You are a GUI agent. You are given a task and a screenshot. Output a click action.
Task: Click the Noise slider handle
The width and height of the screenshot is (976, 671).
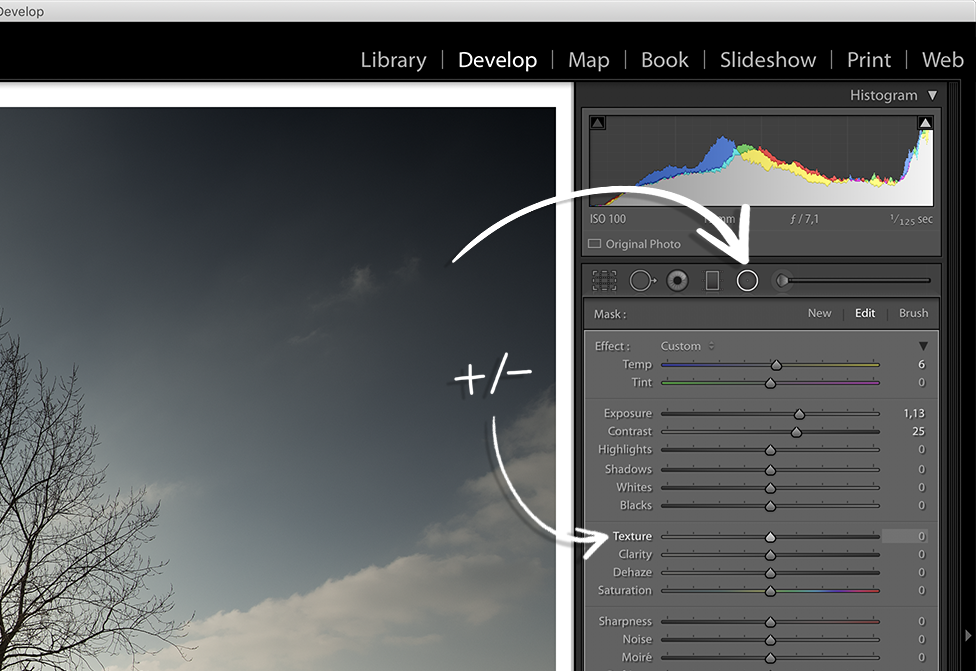click(771, 640)
